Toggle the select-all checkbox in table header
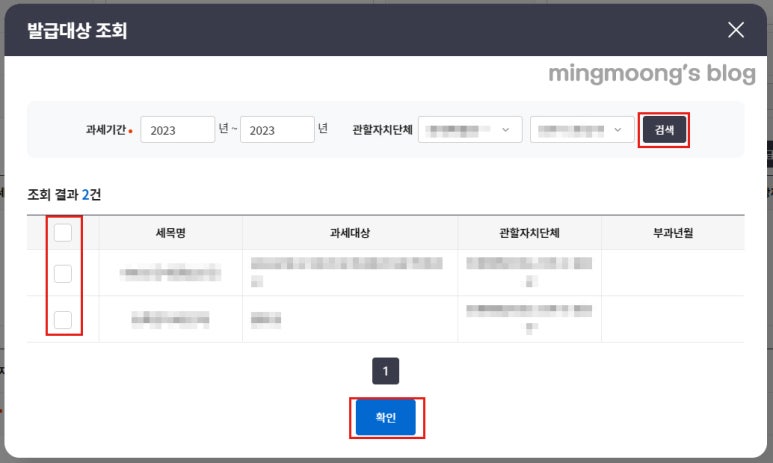The height and width of the screenshot is (463, 773). click(x=63, y=233)
